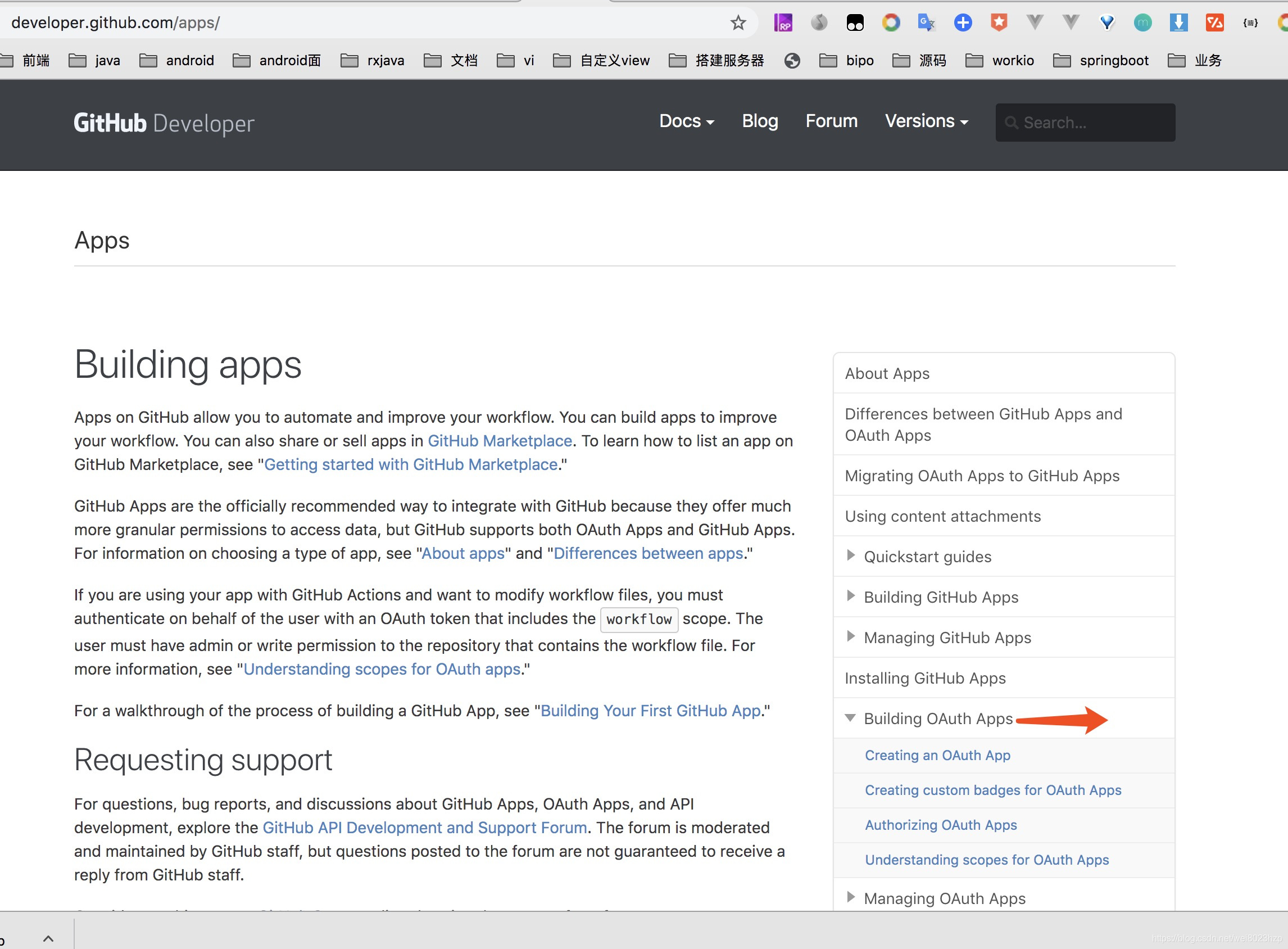
Task: Click the Vue devtools icon beside the shield
Action: click(1034, 23)
